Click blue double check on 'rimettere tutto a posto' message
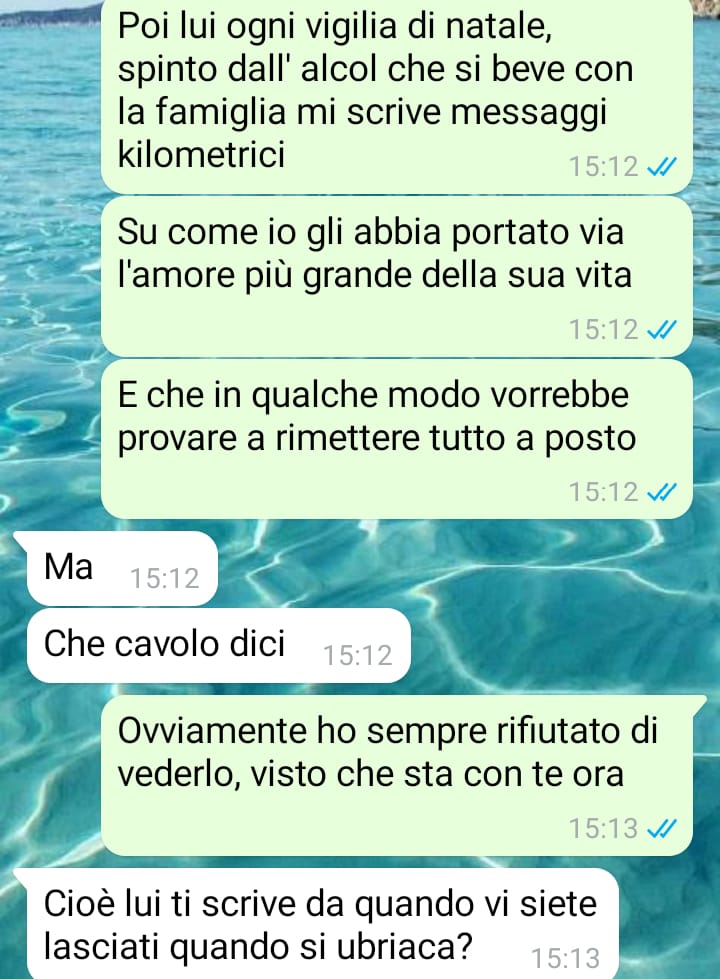720x979 pixels. (x=661, y=492)
